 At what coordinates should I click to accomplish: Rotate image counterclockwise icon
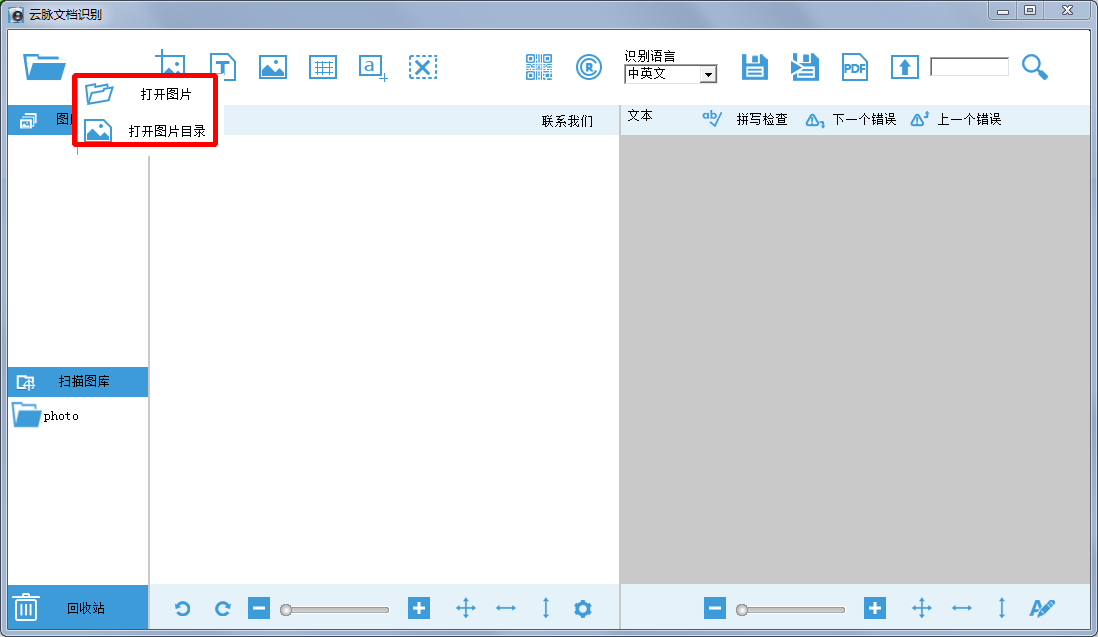[x=183, y=608]
